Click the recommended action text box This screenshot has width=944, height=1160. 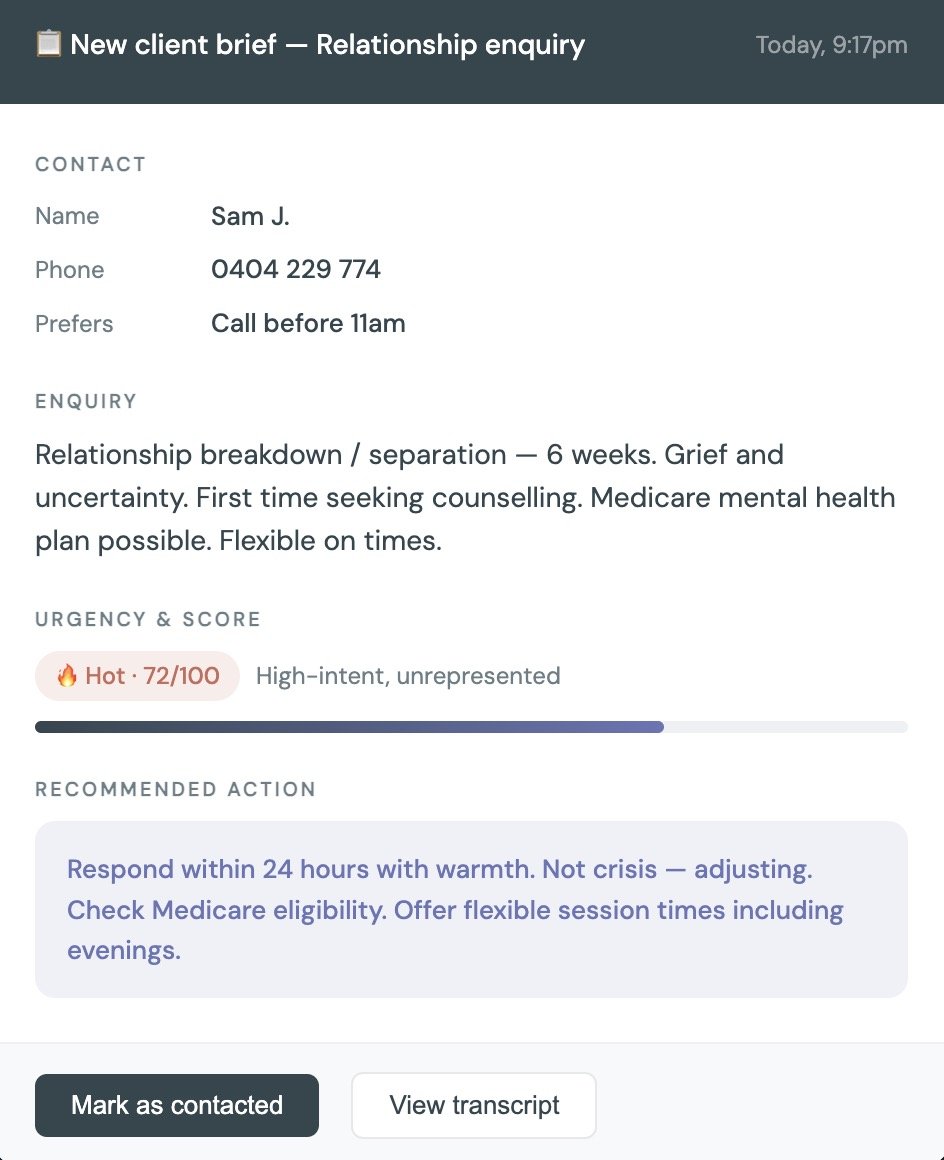pos(471,909)
